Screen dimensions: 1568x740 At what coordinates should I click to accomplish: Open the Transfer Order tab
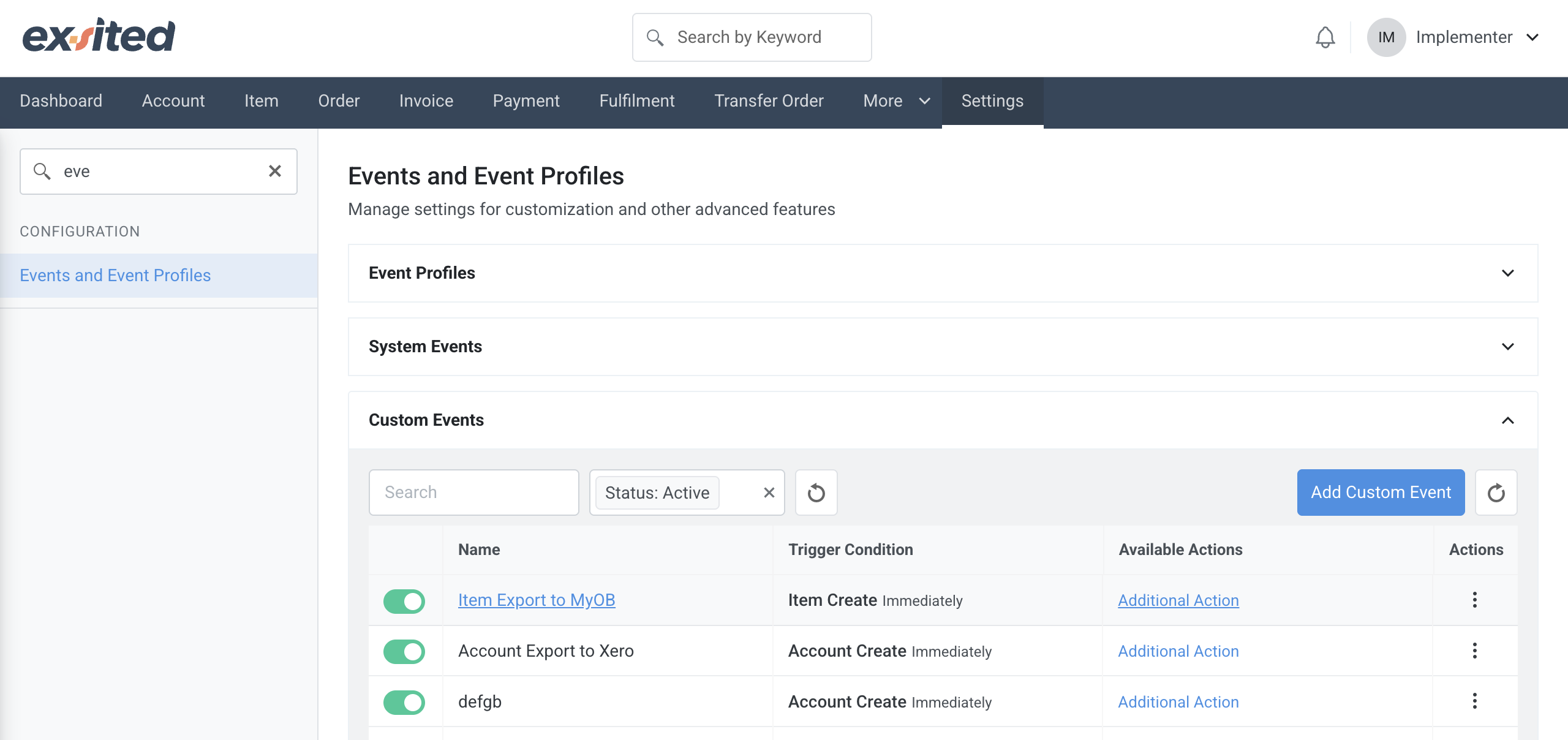click(769, 101)
